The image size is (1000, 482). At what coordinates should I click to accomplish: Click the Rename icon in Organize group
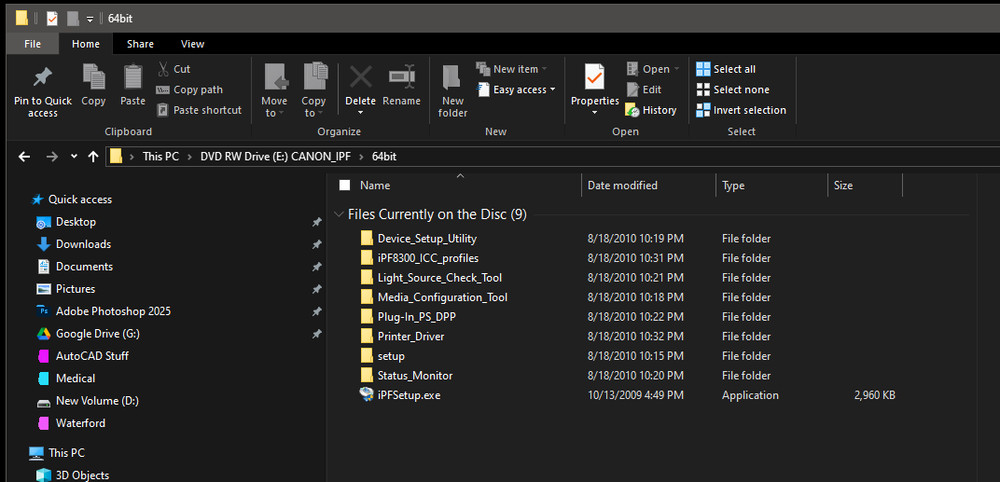401,78
